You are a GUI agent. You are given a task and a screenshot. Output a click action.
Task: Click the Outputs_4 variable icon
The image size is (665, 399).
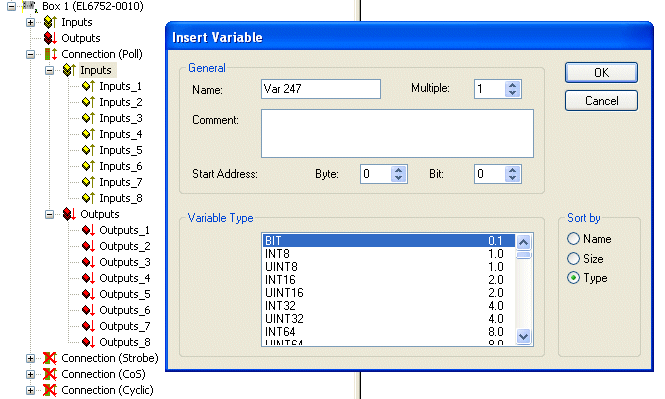point(88,278)
